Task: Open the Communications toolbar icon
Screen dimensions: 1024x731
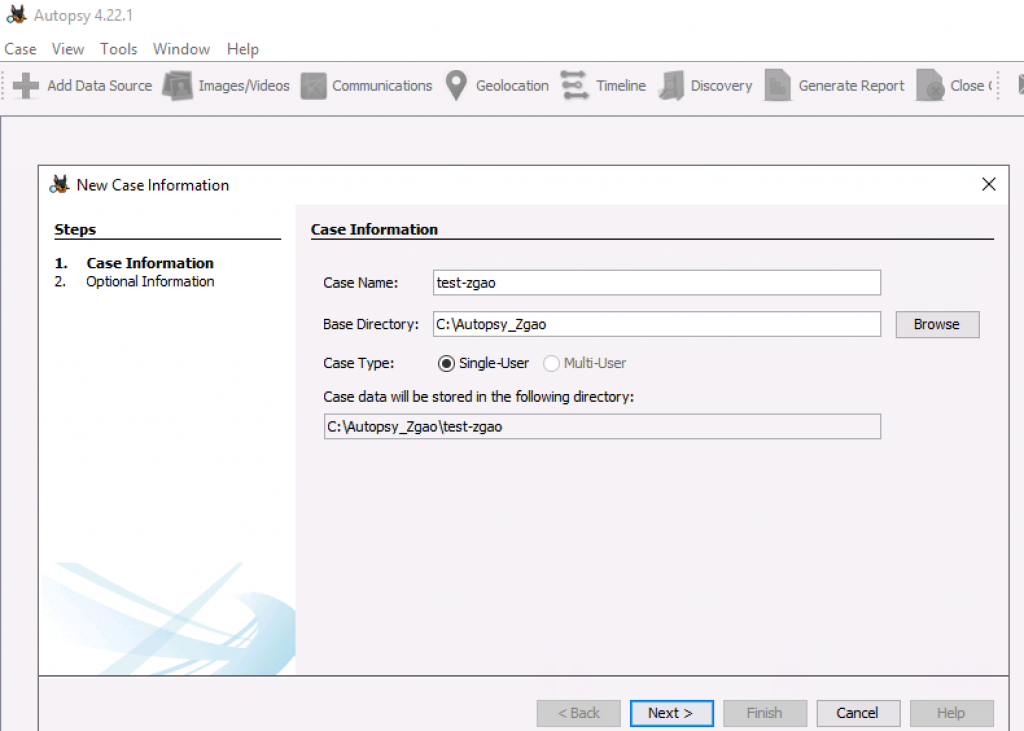Action: (314, 86)
